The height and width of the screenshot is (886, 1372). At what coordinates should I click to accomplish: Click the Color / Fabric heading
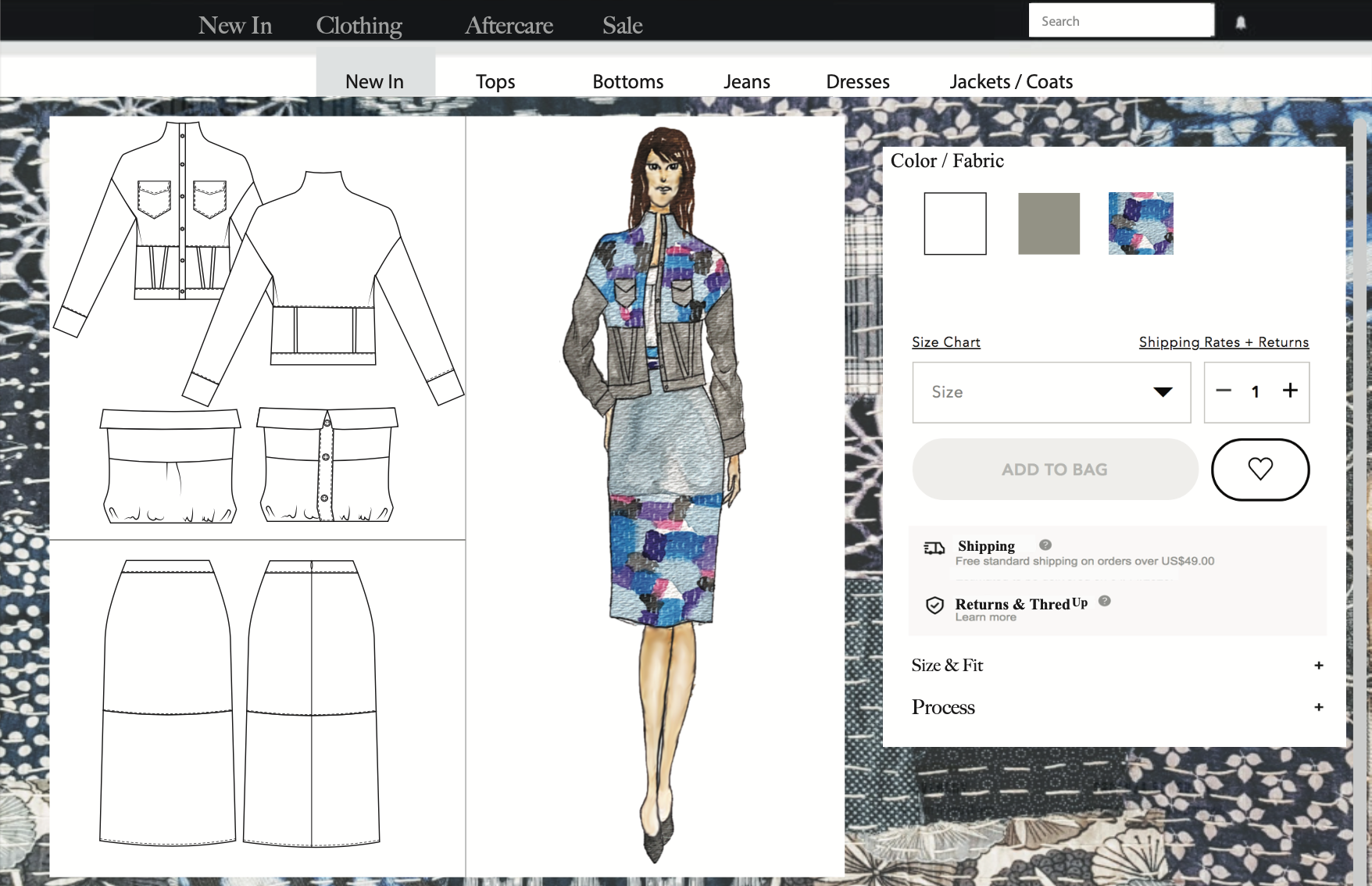(x=947, y=160)
